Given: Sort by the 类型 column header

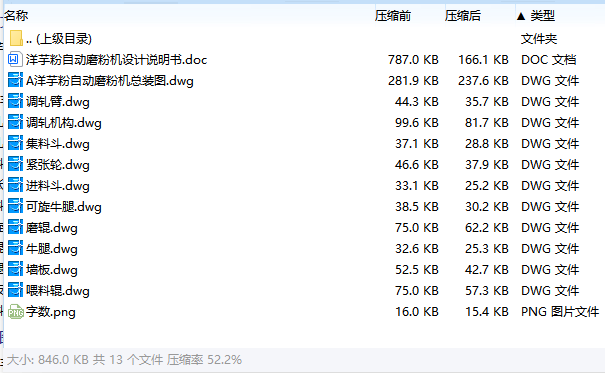Looking at the screenshot, I should [x=542, y=16].
